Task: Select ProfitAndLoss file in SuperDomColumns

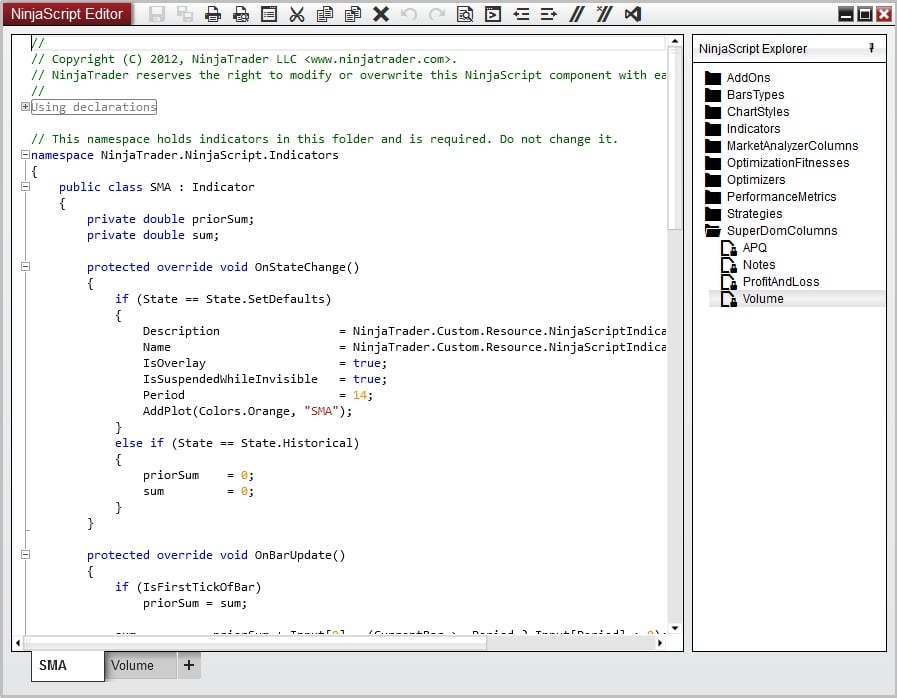Action: pyautogui.click(x=780, y=282)
